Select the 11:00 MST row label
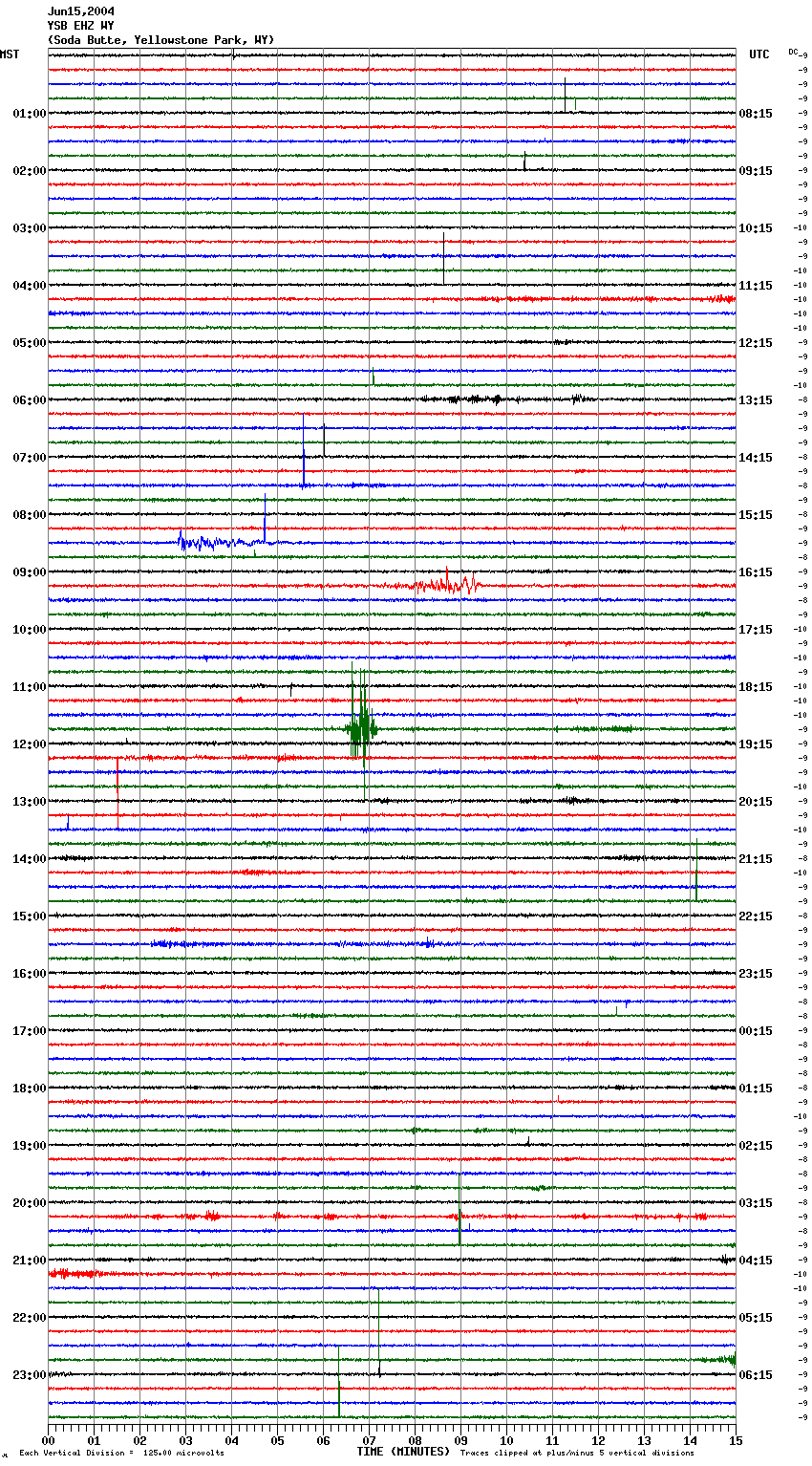This screenshot has height=1466, width=812. tap(30, 687)
